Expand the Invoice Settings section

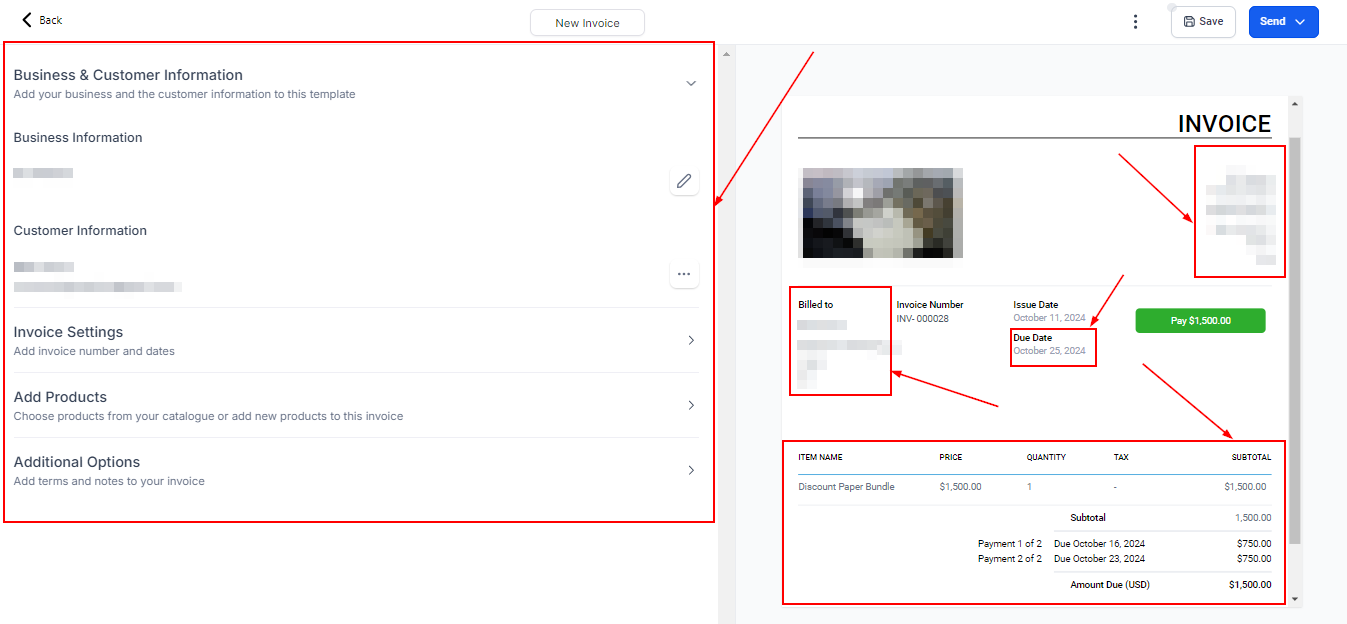click(691, 340)
